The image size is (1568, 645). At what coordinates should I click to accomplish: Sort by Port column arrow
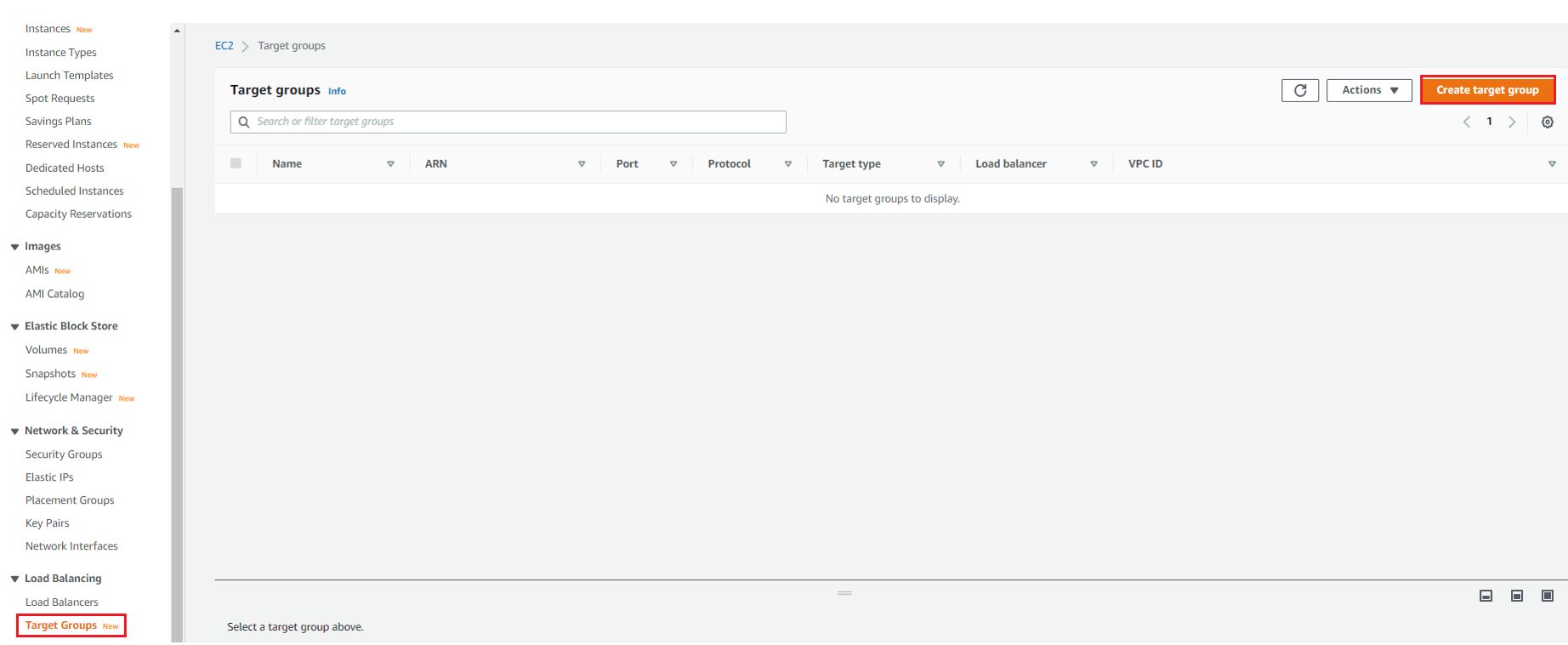pyautogui.click(x=673, y=164)
